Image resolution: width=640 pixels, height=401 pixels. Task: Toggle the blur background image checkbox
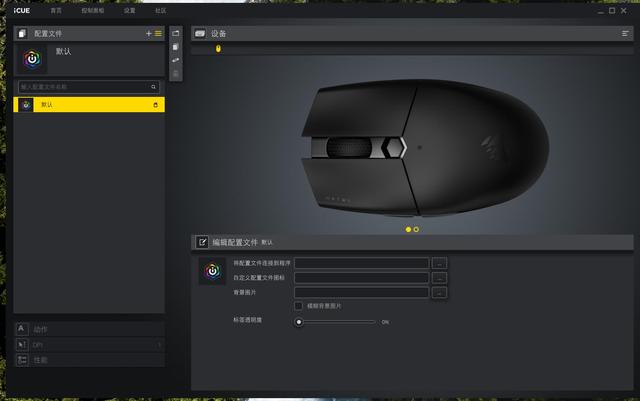[298, 306]
